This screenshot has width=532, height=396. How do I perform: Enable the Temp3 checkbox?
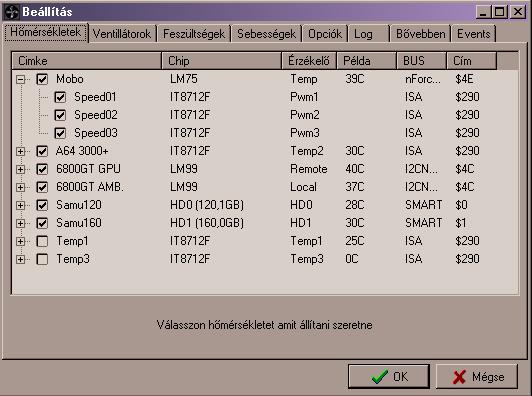pyautogui.click(x=42, y=259)
